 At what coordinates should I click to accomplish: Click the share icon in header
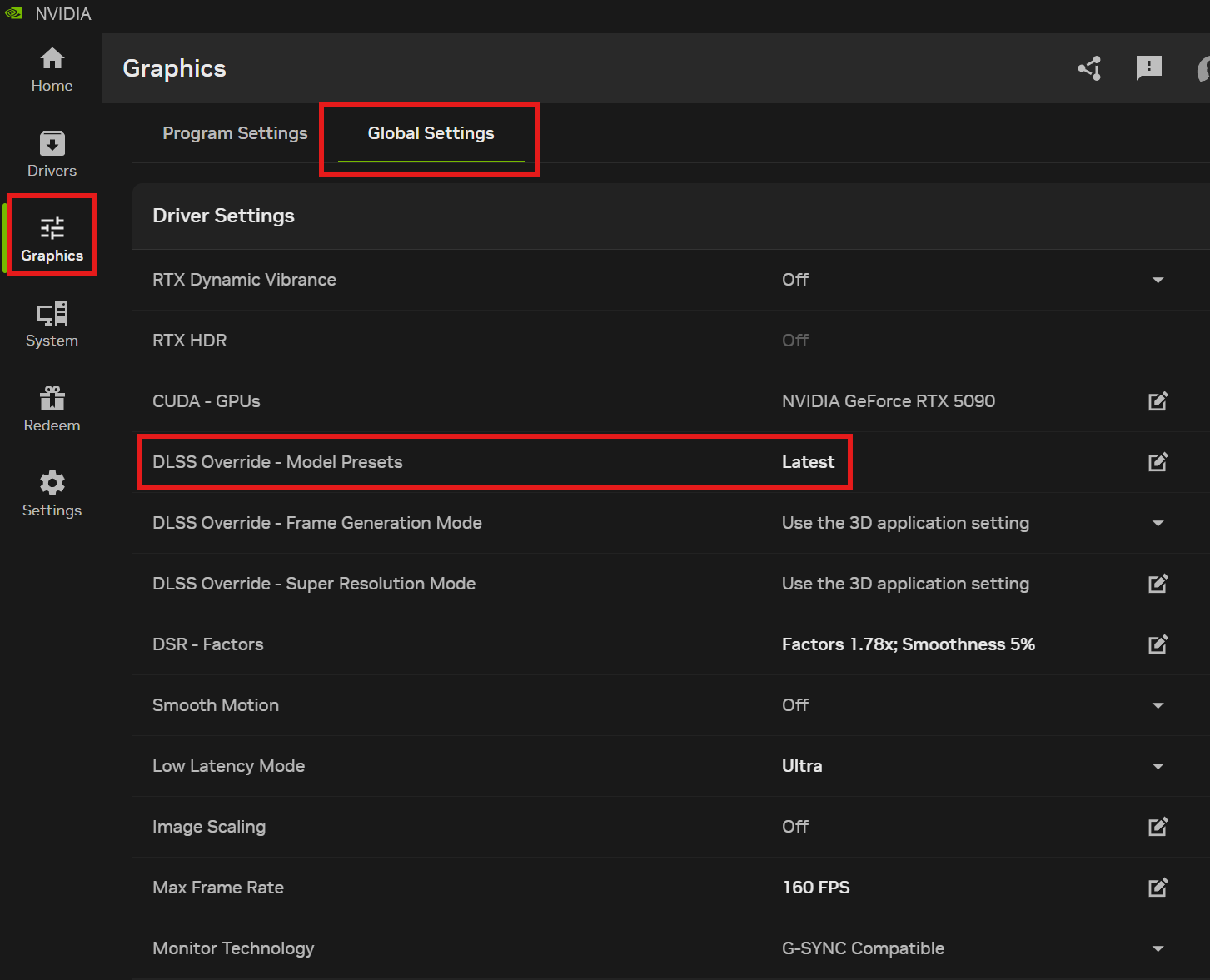pos(1089,68)
